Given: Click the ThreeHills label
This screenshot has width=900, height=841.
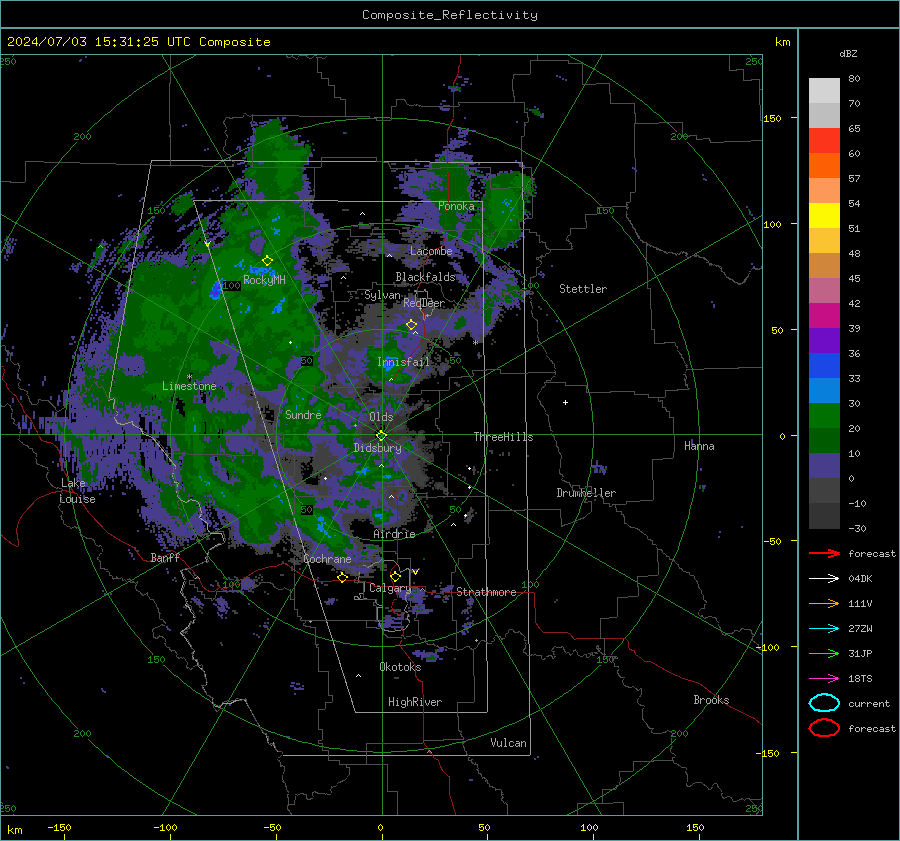Looking at the screenshot, I should point(503,437).
